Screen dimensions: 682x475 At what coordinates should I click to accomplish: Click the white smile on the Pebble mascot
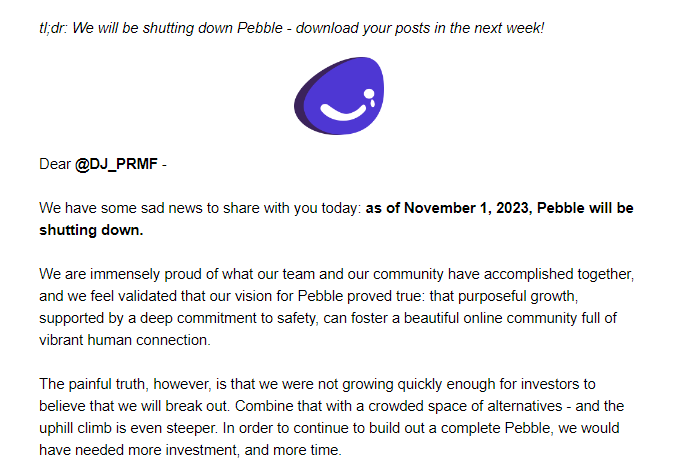pos(343,112)
